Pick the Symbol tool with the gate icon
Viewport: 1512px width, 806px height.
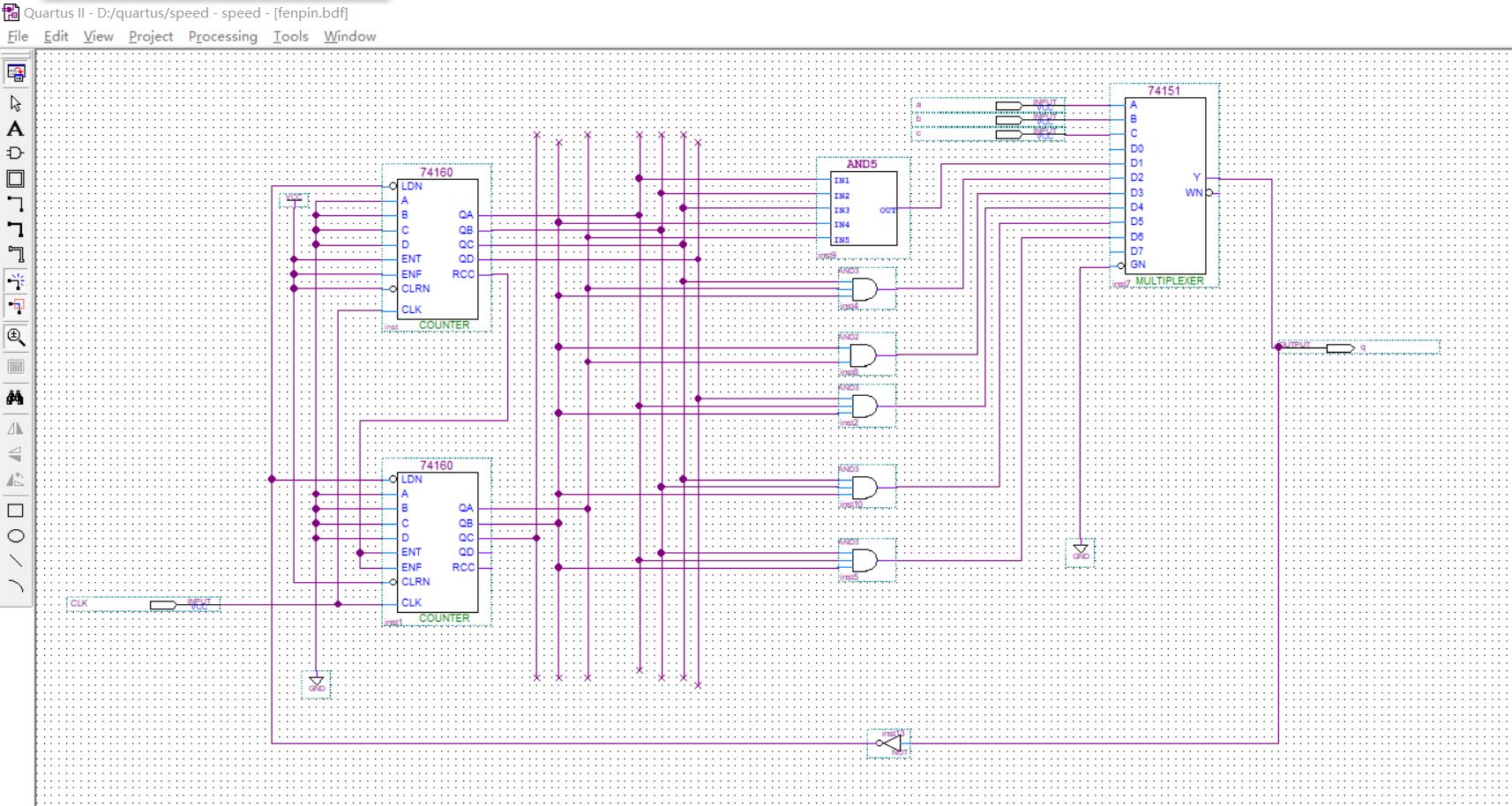(15, 153)
